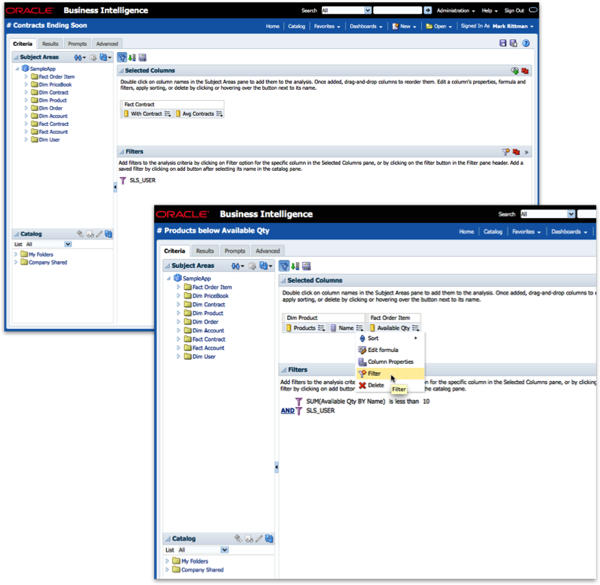The image size is (600, 585).
Task: Click combine results icon in back Selected Columns header
Action: [x=515, y=71]
